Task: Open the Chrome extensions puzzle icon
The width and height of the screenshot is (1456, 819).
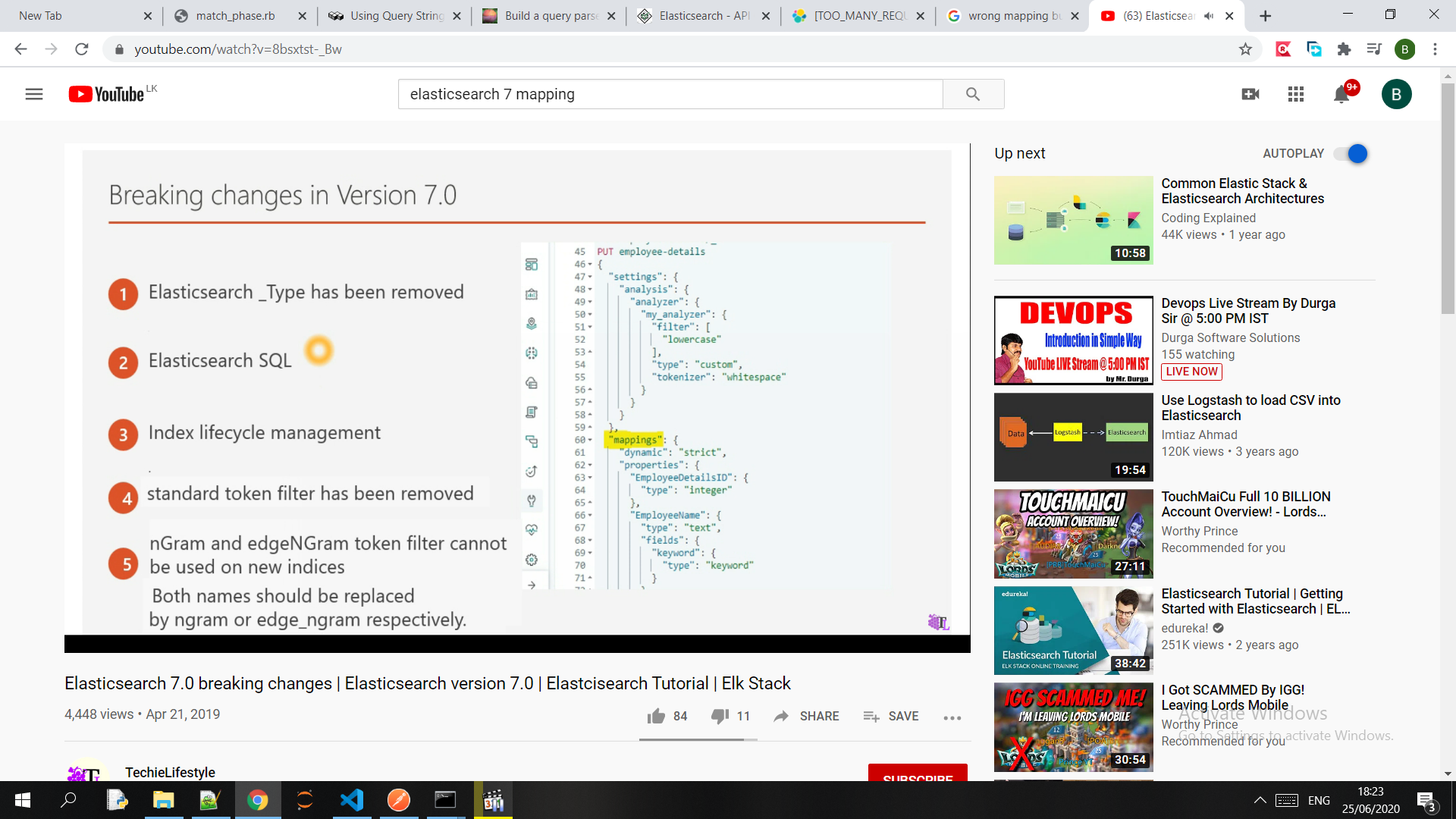Action: (x=1344, y=49)
